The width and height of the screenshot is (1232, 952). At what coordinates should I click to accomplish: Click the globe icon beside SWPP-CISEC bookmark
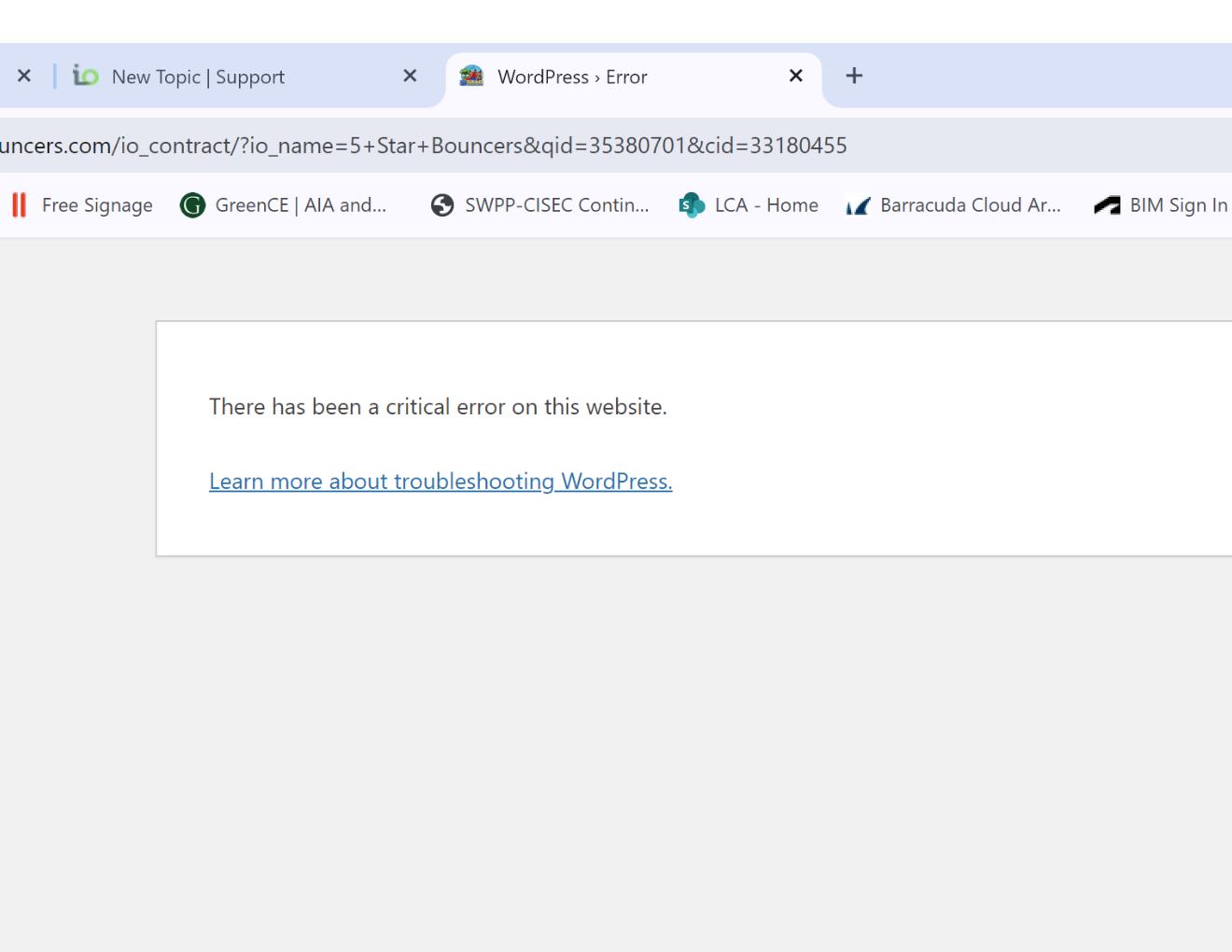pyautogui.click(x=442, y=205)
